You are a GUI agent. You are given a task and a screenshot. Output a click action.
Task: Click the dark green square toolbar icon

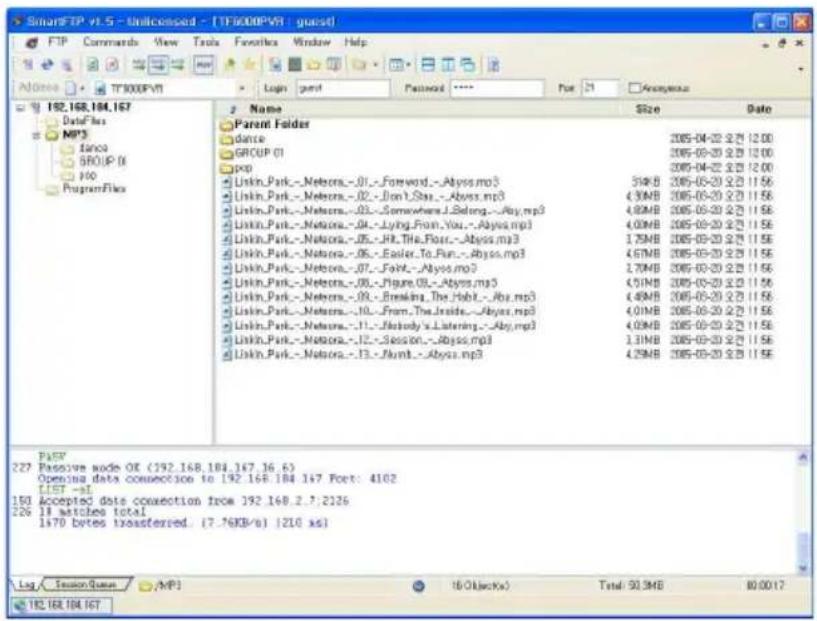pos(294,64)
